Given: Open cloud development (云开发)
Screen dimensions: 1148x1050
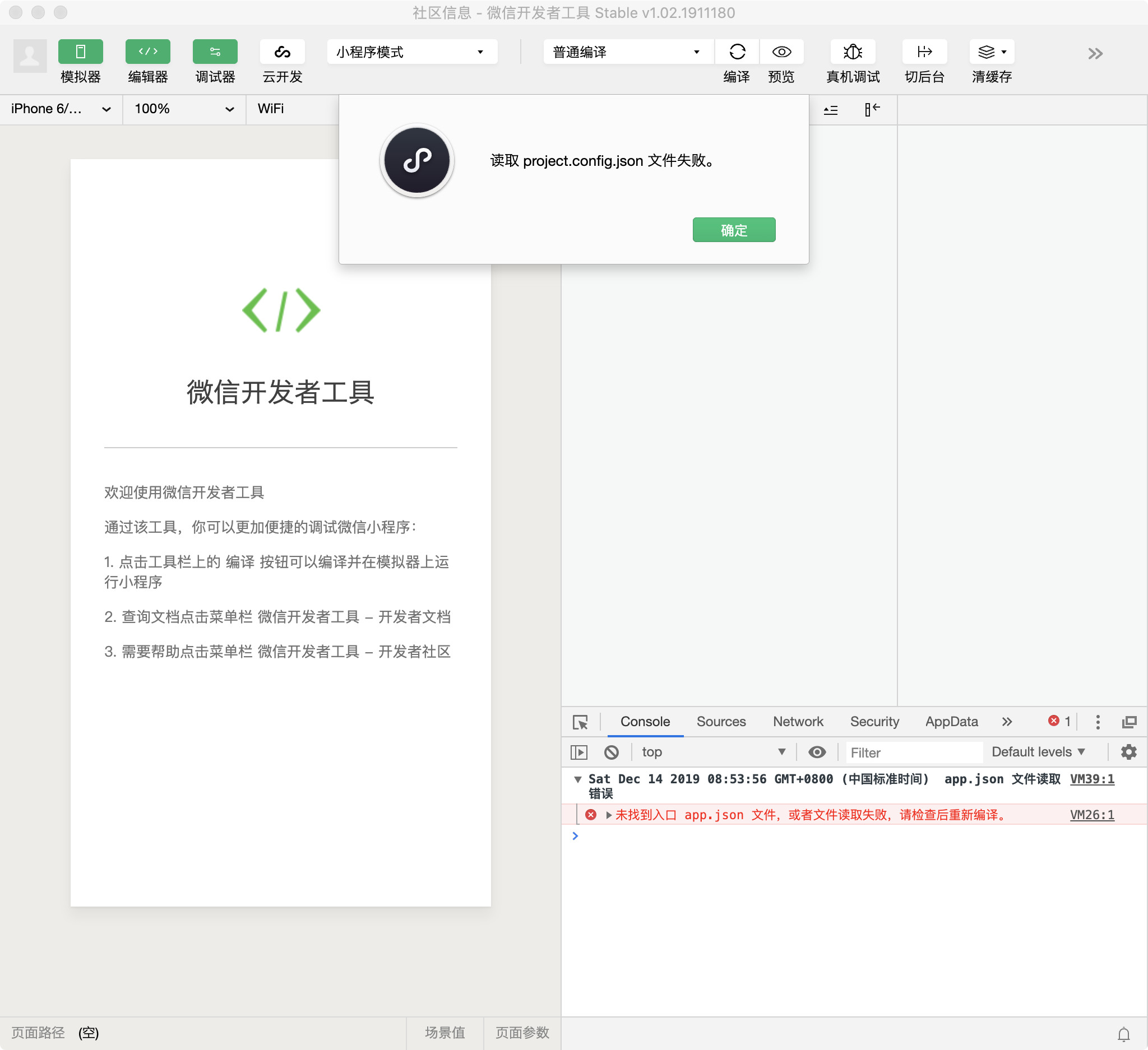Looking at the screenshot, I should pos(283,52).
